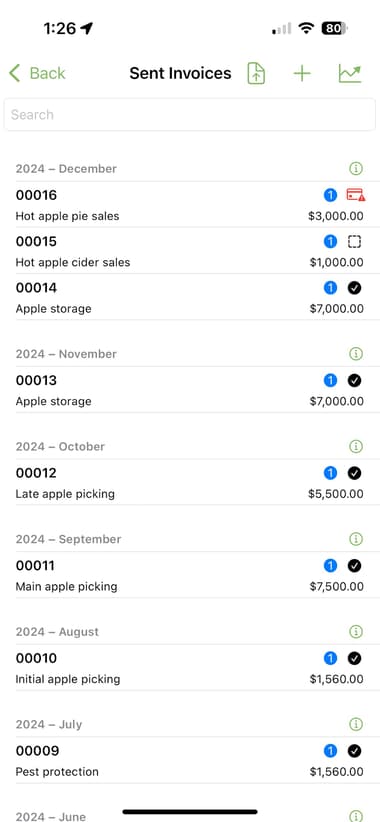The image size is (380, 822).
Task: Open the statistics chart icon
Action: [350, 73]
